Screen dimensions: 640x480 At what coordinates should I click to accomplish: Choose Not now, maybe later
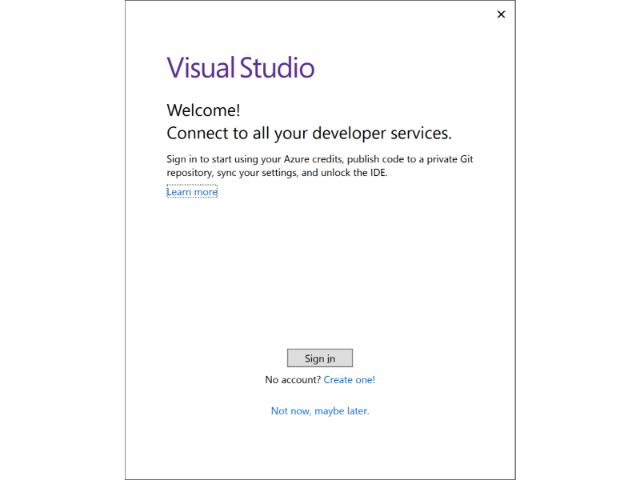pos(320,411)
